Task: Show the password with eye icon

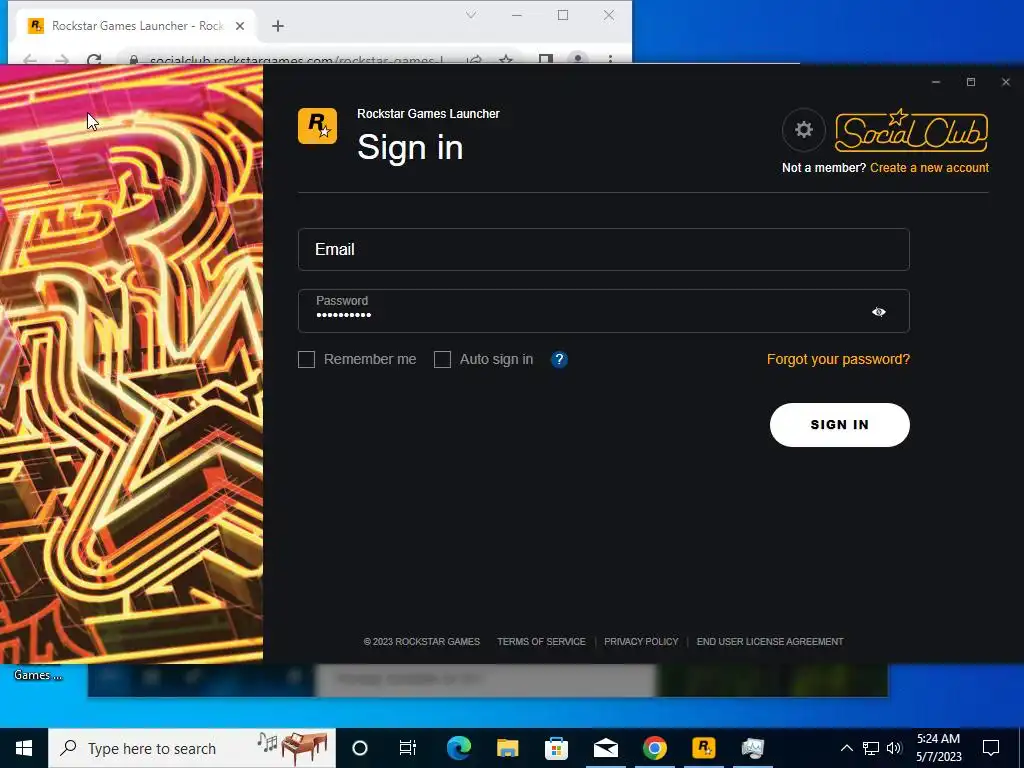Action: [879, 312]
